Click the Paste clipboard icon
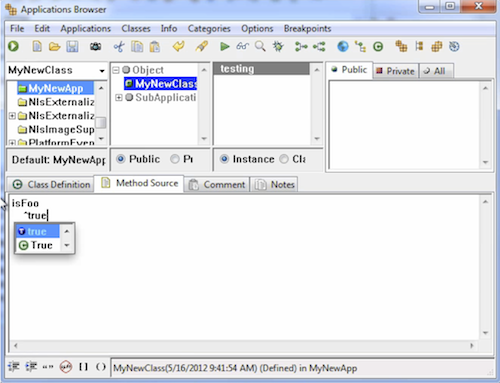 [x=154, y=46]
